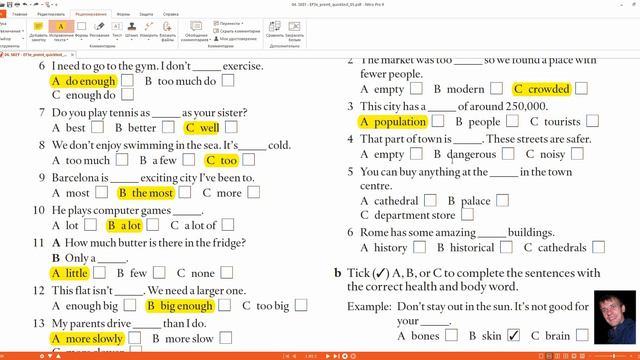Click the Whiteout icon in ribbon
Screen dimensions: 640x360
[294, 27]
